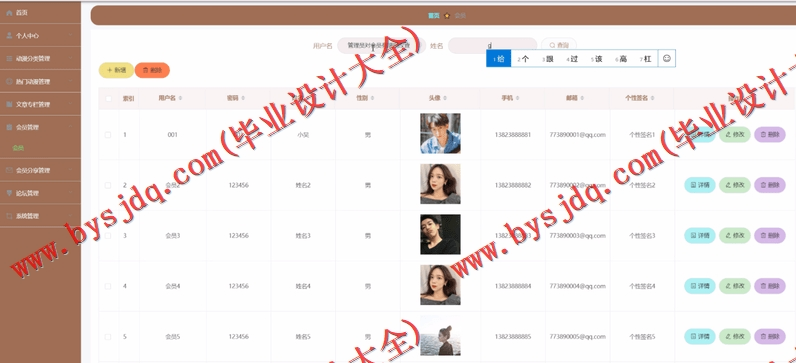Open avatar thumbnail of 会员3
This screenshot has height=363, width=796.
point(440,234)
